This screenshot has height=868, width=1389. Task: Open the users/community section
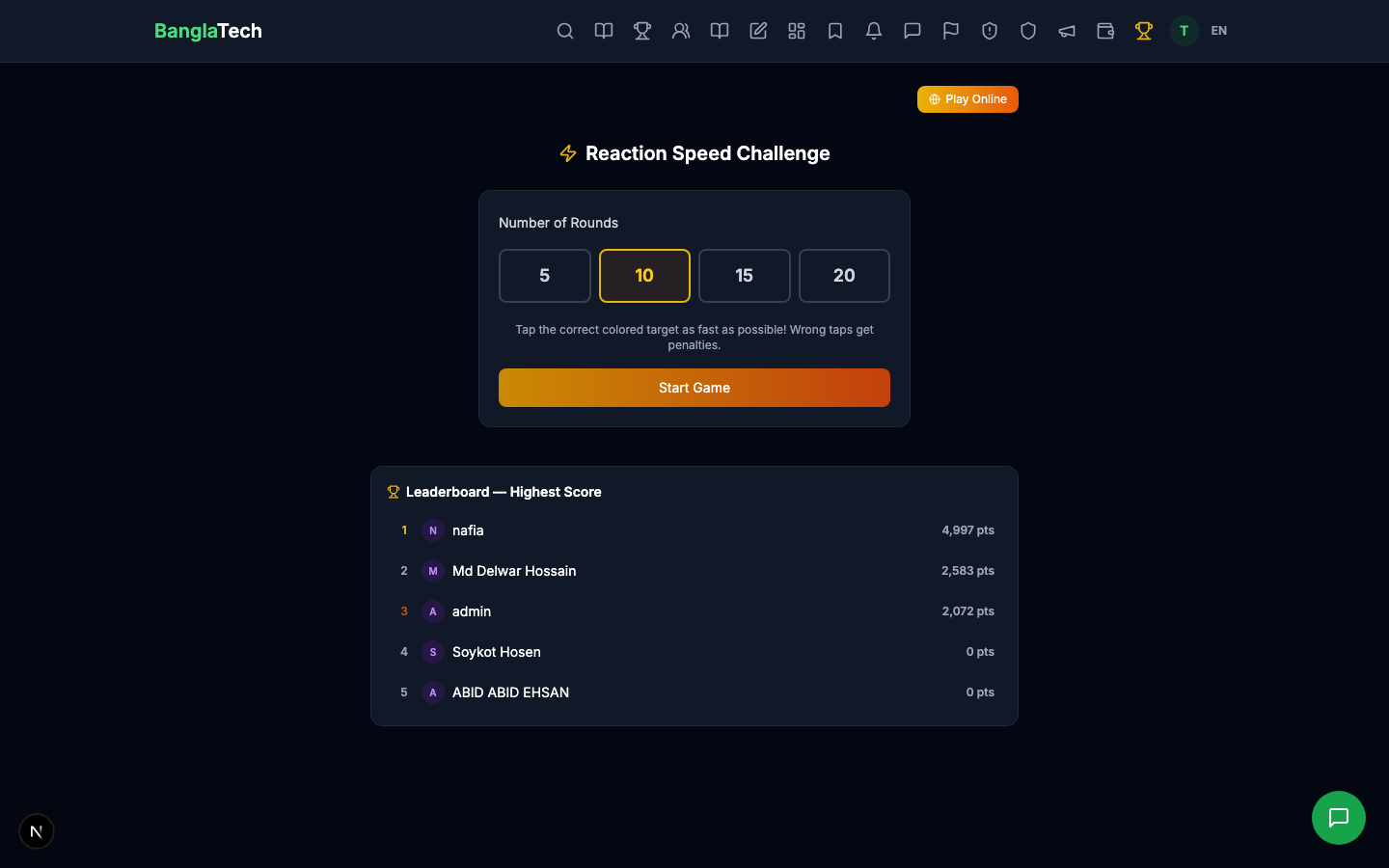(681, 31)
